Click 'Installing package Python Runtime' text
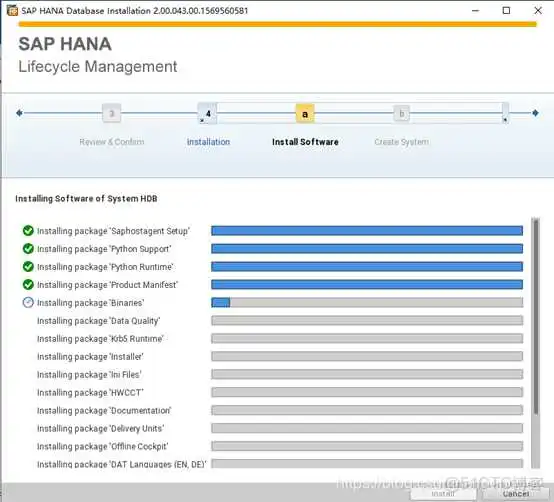The height and width of the screenshot is (502, 554). (x=105, y=267)
